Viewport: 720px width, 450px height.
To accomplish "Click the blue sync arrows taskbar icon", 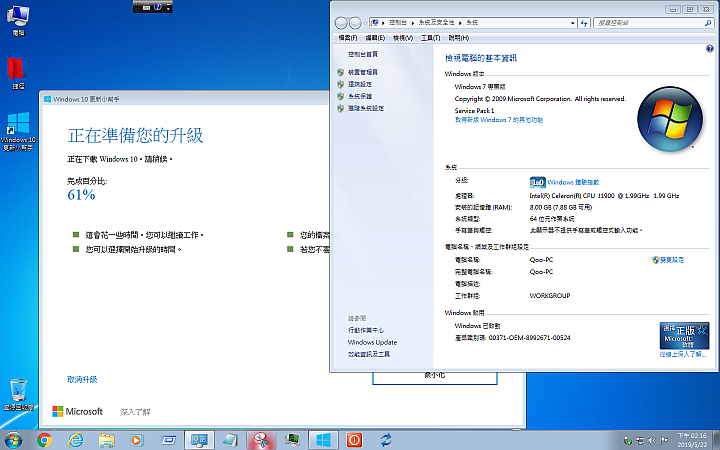I will tap(386, 440).
